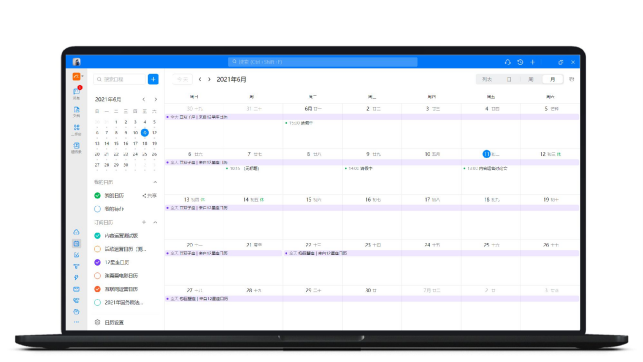Open the organization dropdown arrow by the orange logo
This screenshot has width=643, height=362.
point(82,76)
